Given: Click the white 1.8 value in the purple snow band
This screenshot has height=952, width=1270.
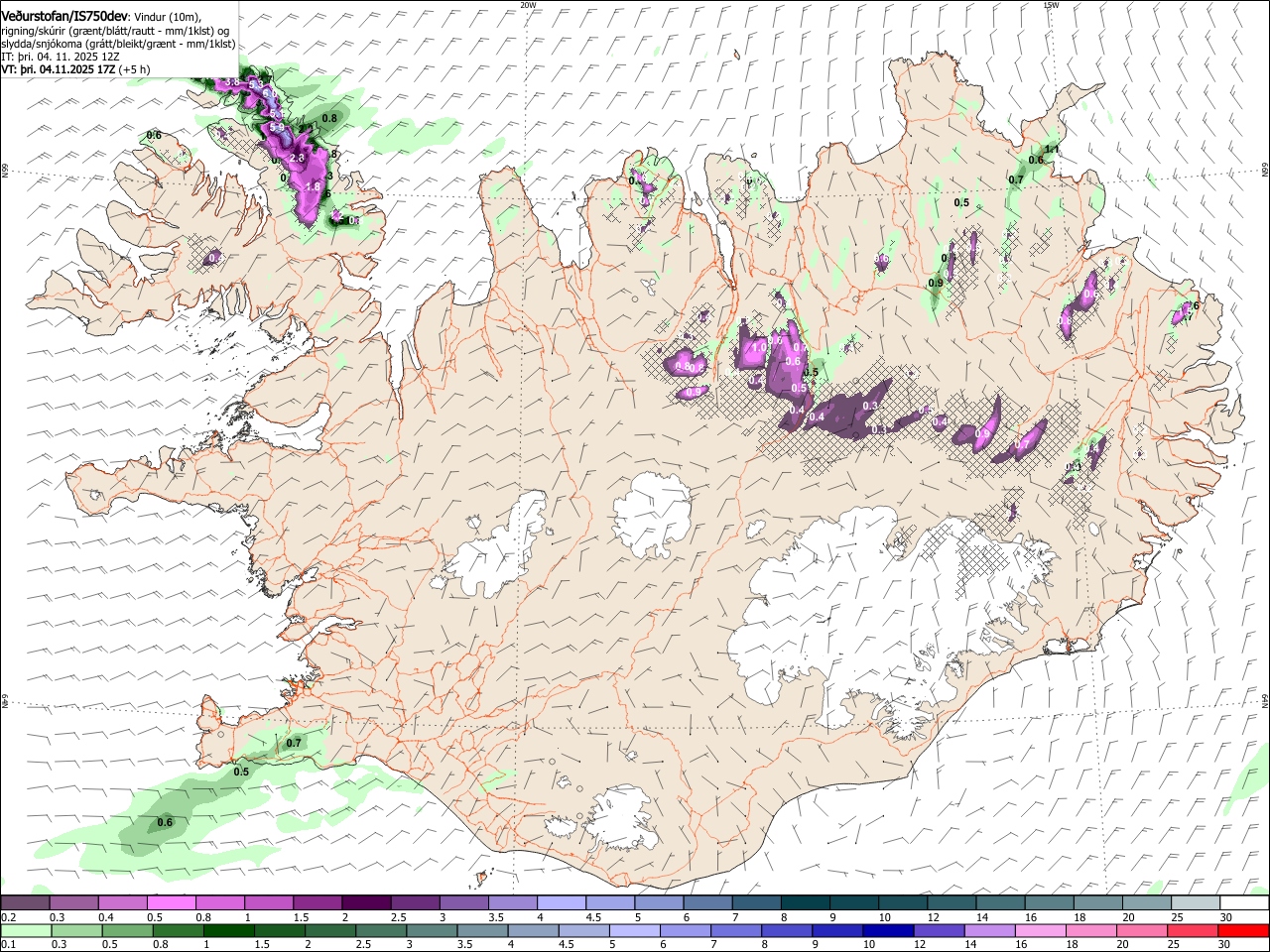Looking at the screenshot, I should [313, 186].
